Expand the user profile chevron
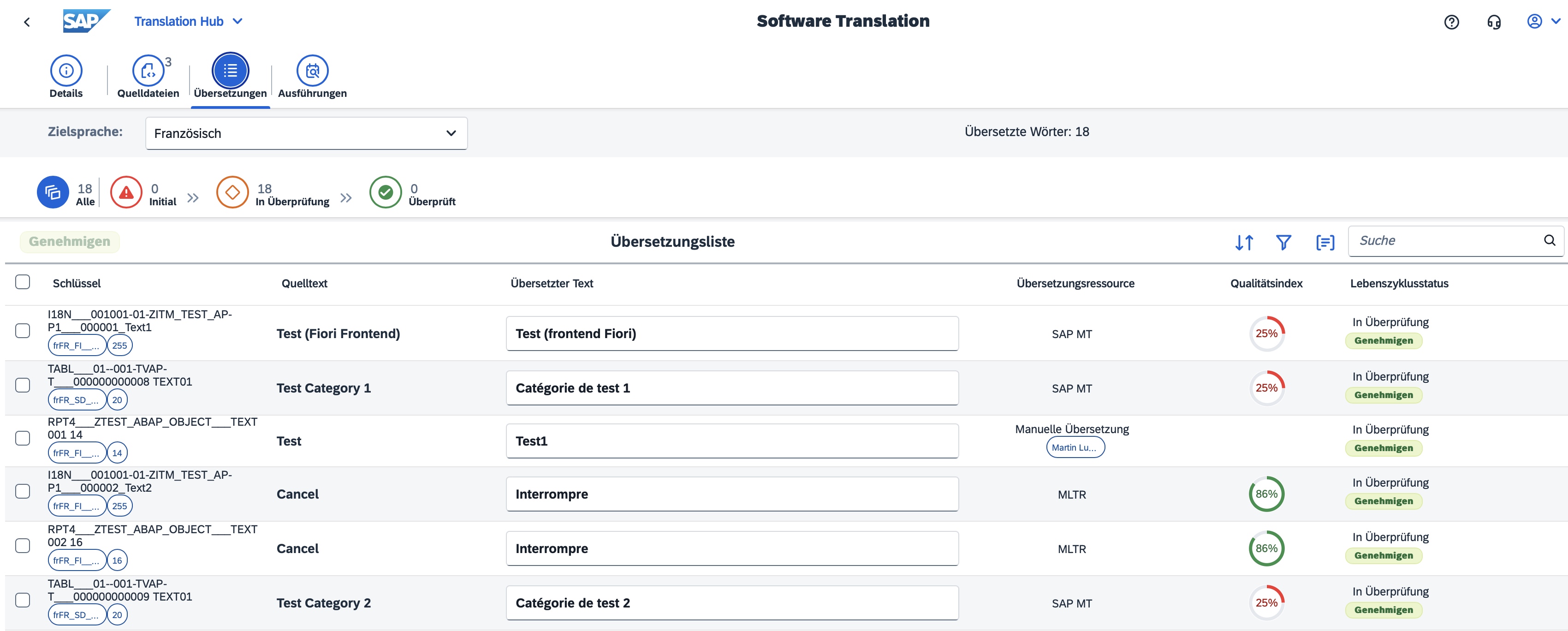This screenshot has height=631, width=1568. click(1555, 21)
